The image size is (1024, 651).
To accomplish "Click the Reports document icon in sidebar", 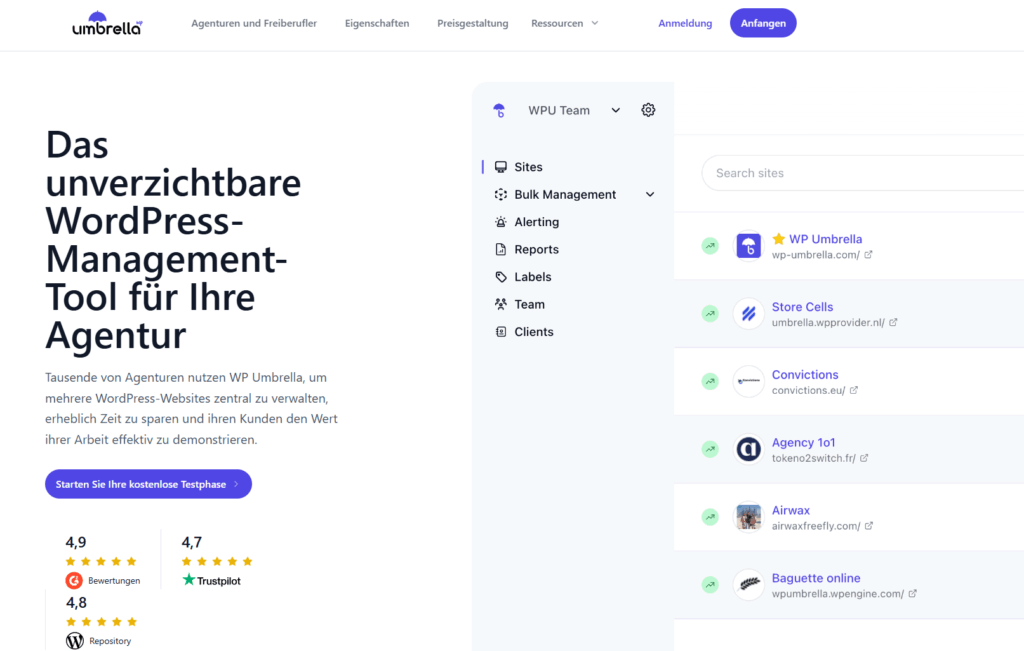I will tap(501, 250).
